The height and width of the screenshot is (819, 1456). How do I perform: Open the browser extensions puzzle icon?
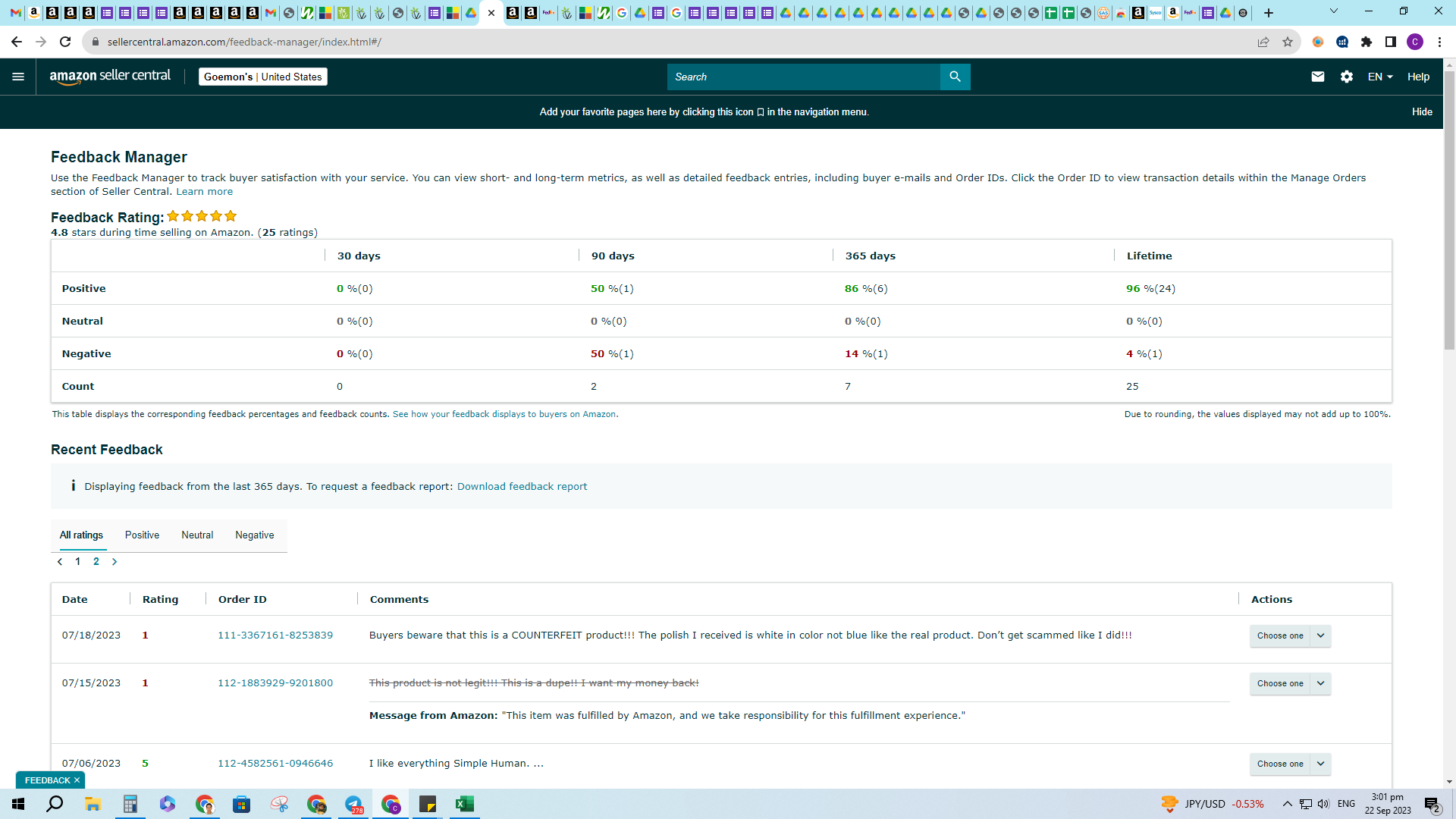tap(1367, 42)
